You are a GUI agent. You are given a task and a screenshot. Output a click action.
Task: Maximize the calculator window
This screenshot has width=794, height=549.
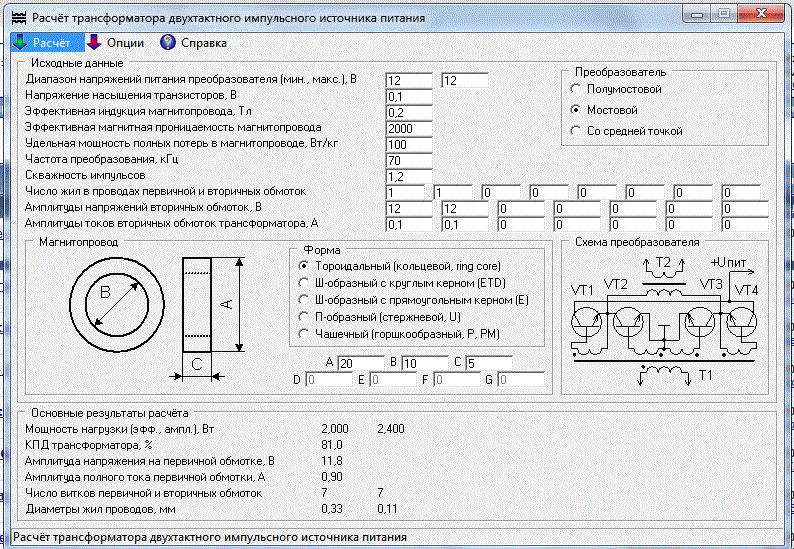point(724,14)
